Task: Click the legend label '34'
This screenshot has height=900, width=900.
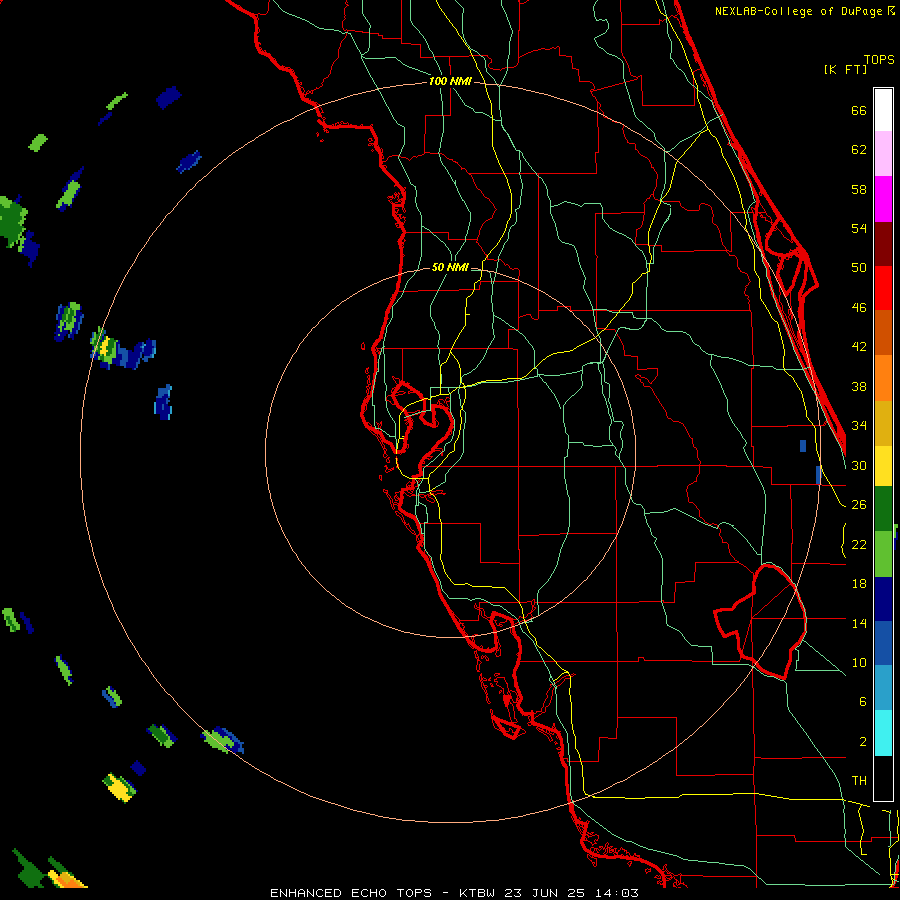Action: click(859, 425)
